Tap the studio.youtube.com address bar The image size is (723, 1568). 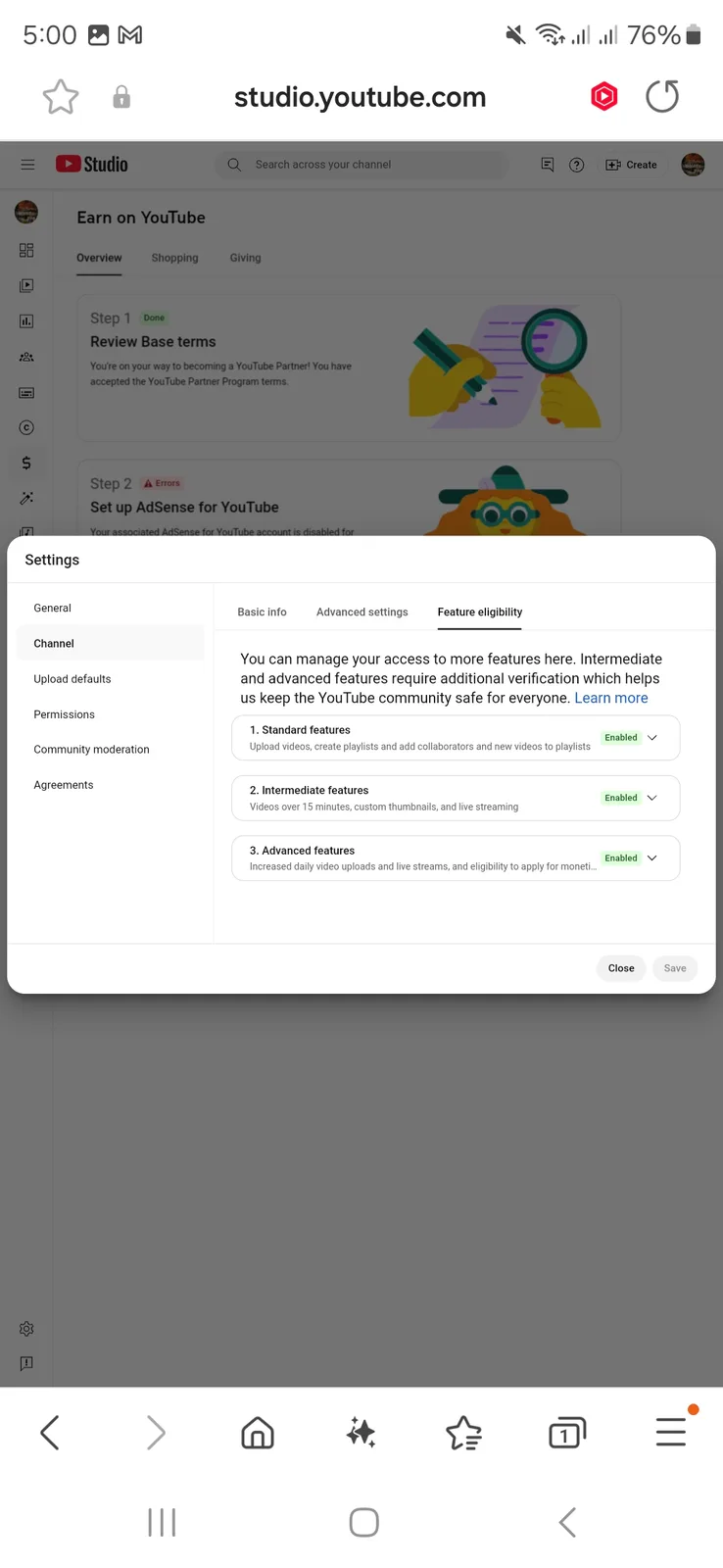(x=360, y=97)
